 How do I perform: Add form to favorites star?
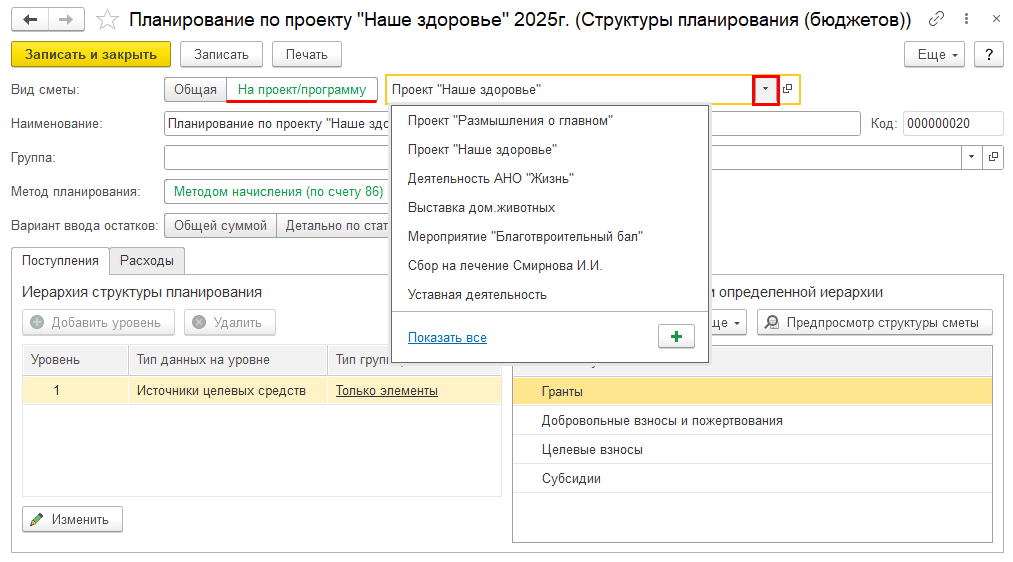coord(107,20)
